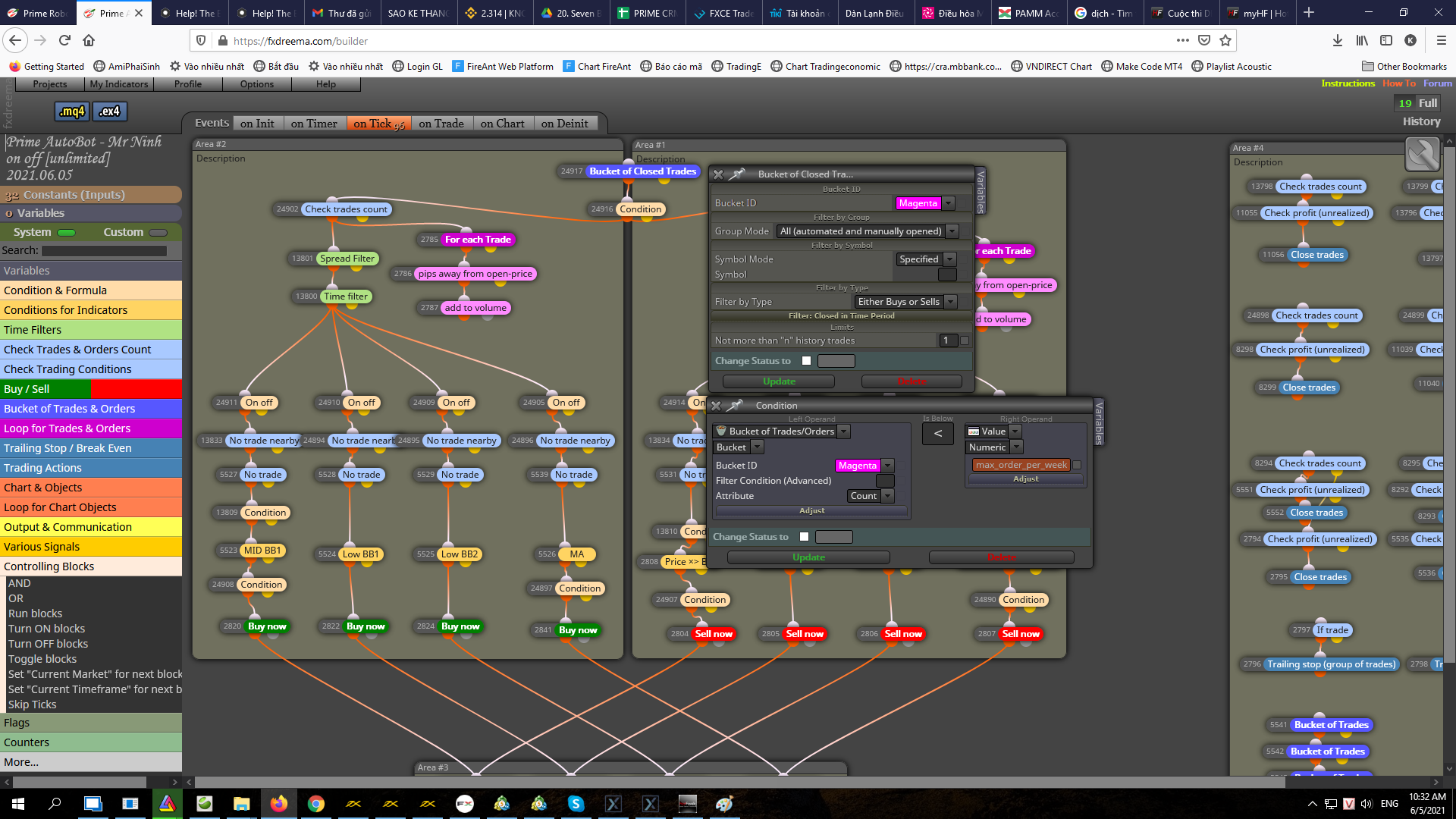Image resolution: width=1456 pixels, height=819 pixels.
Task: Check Change Status to in Condition dialog
Action: coord(804,537)
